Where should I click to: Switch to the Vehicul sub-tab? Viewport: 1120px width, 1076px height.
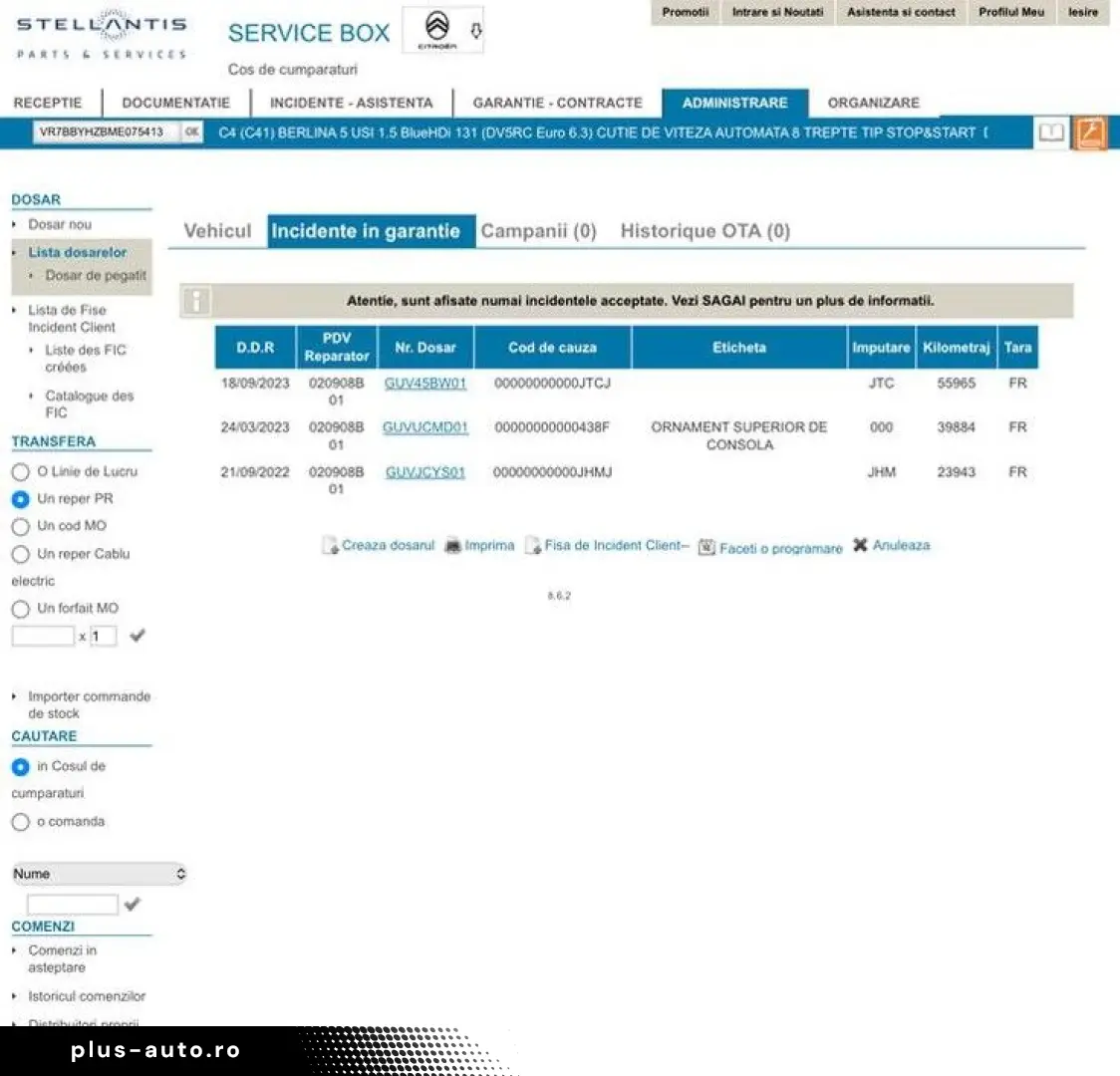coord(218,231)
